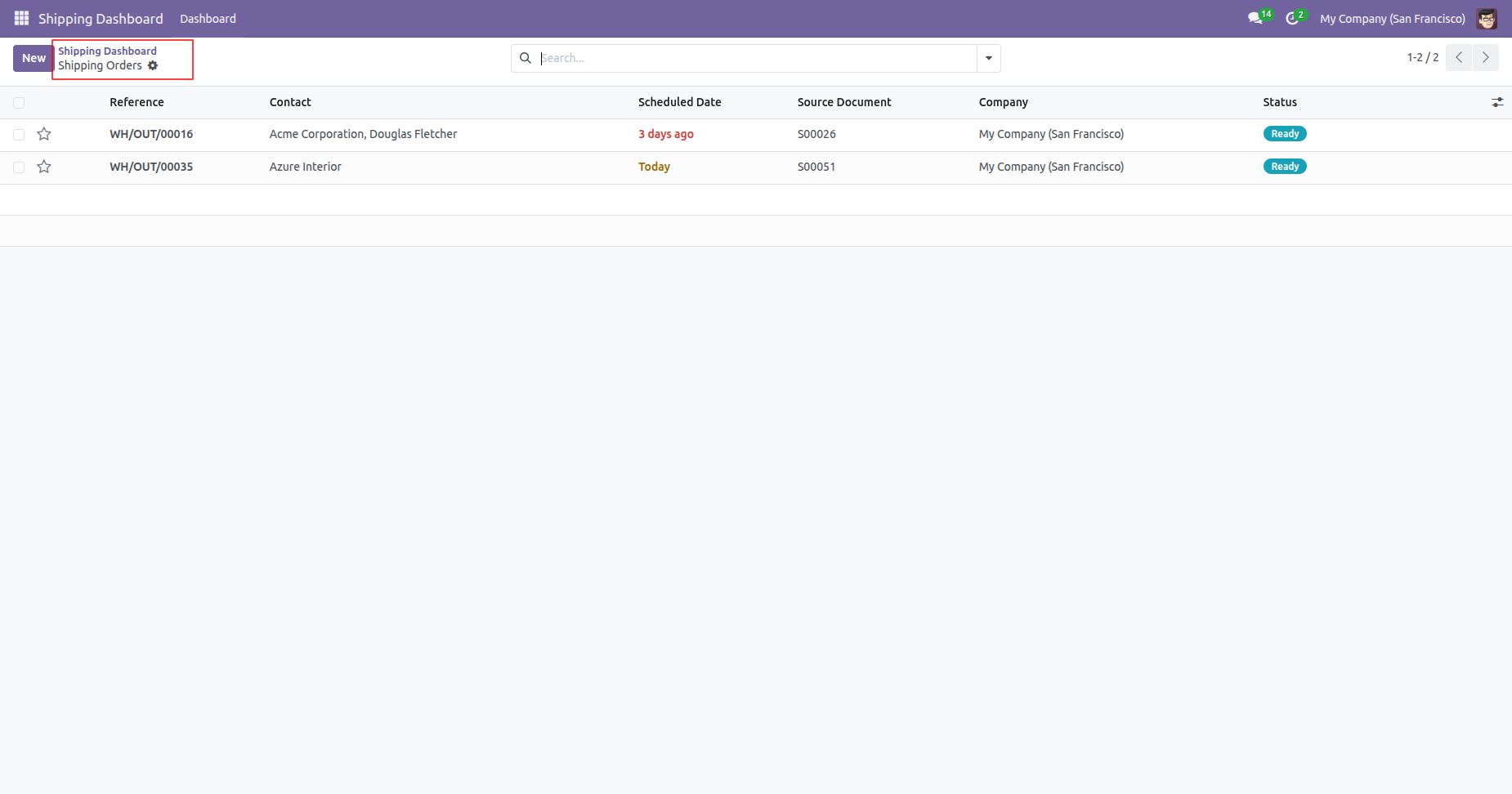Click the Shipping Orders gear icon
Viewport: 1512px width, 794px height.
coord(153,65)
